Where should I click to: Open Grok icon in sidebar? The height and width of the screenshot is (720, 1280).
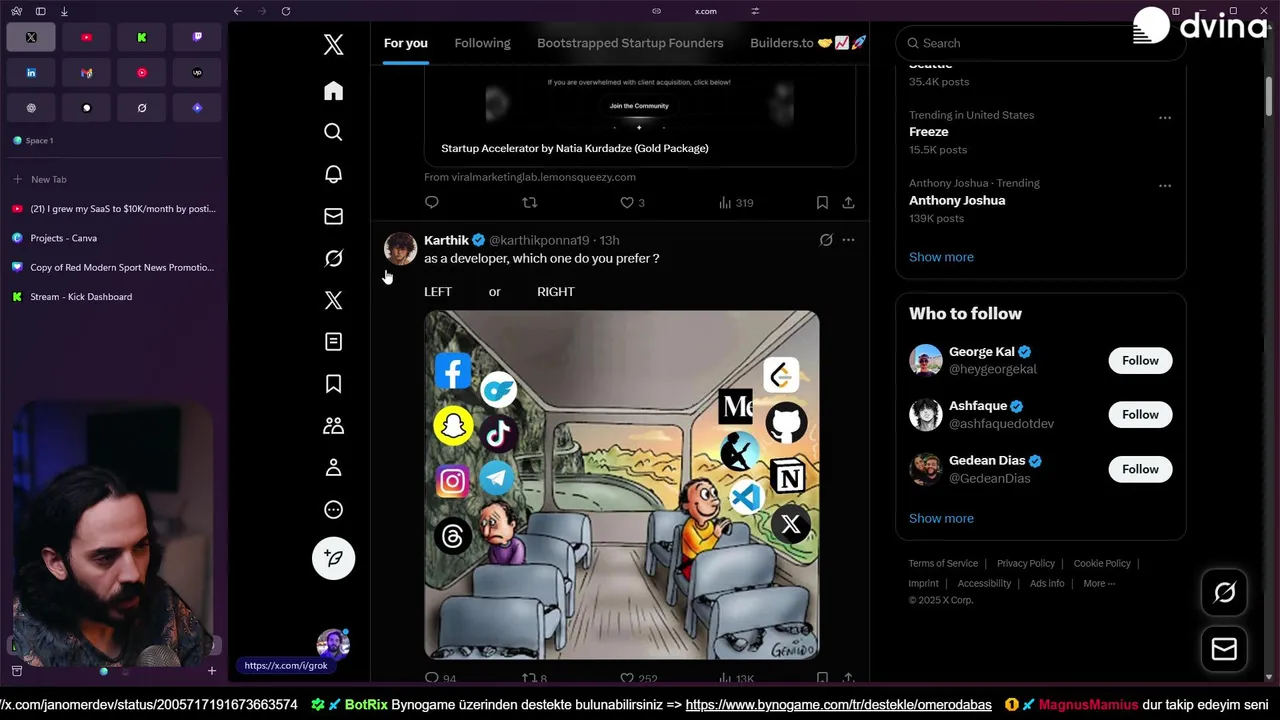[x=334, y=258]
